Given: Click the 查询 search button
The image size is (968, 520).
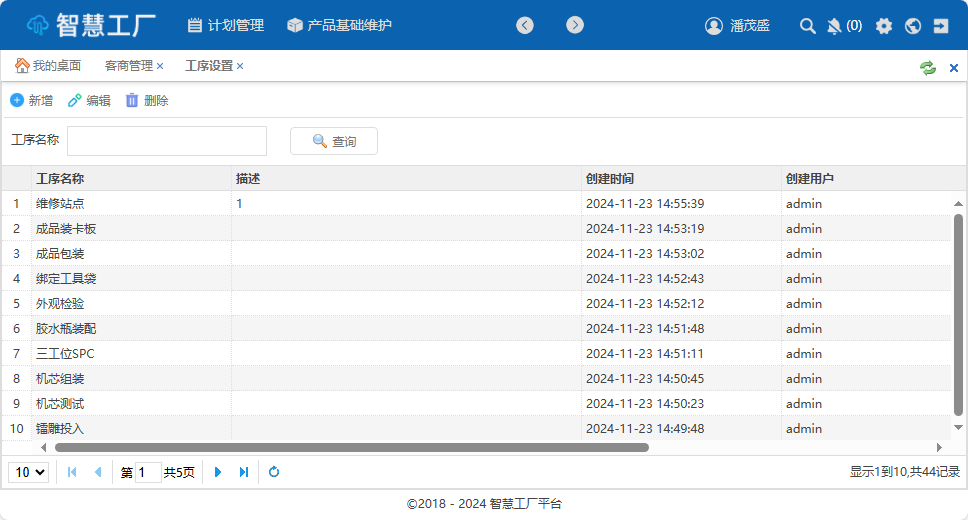Looking at the screenshot, I should [334, 141].
